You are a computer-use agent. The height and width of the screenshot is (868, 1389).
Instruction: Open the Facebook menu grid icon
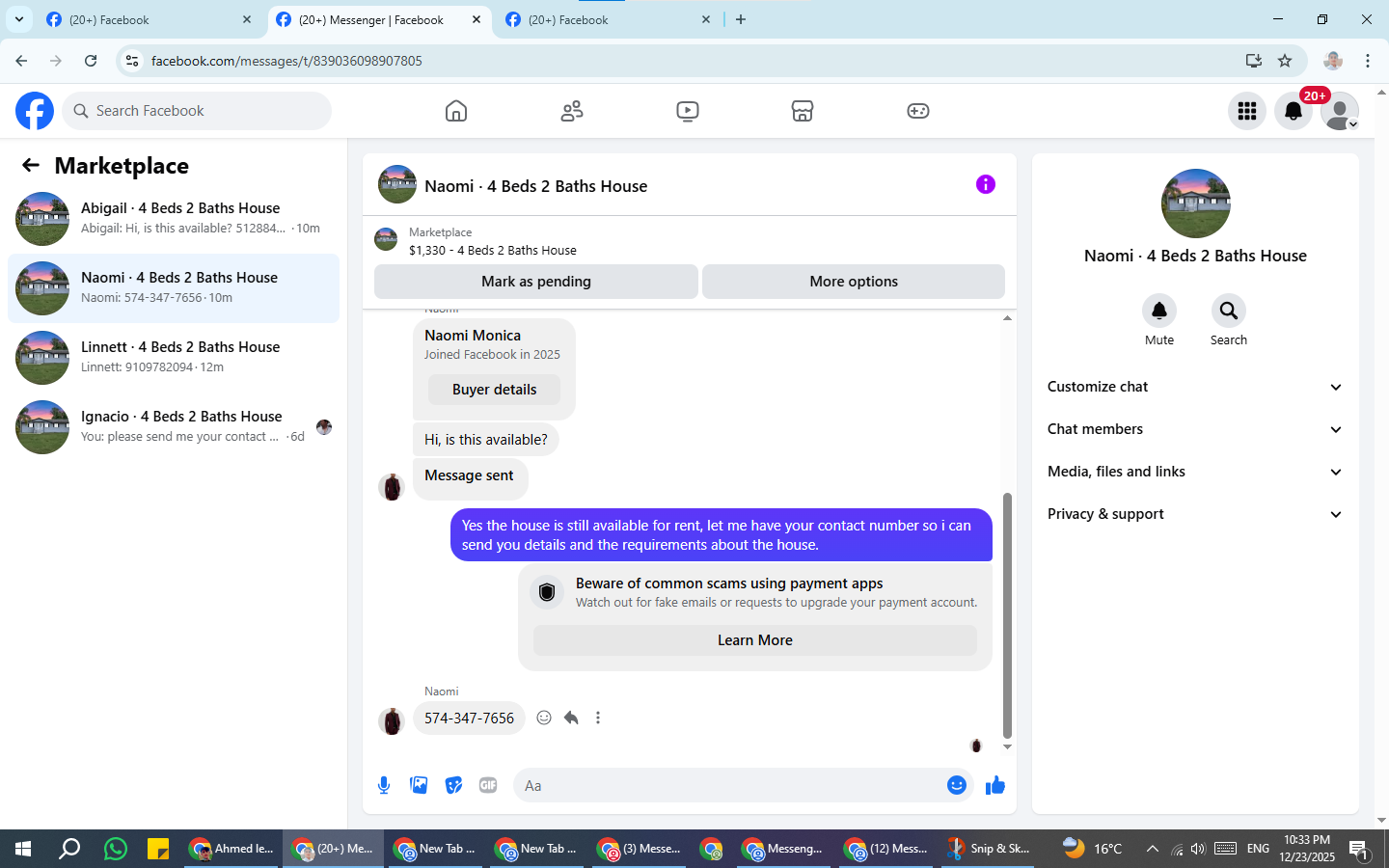pyautogui.click(x=1247, y=111)
